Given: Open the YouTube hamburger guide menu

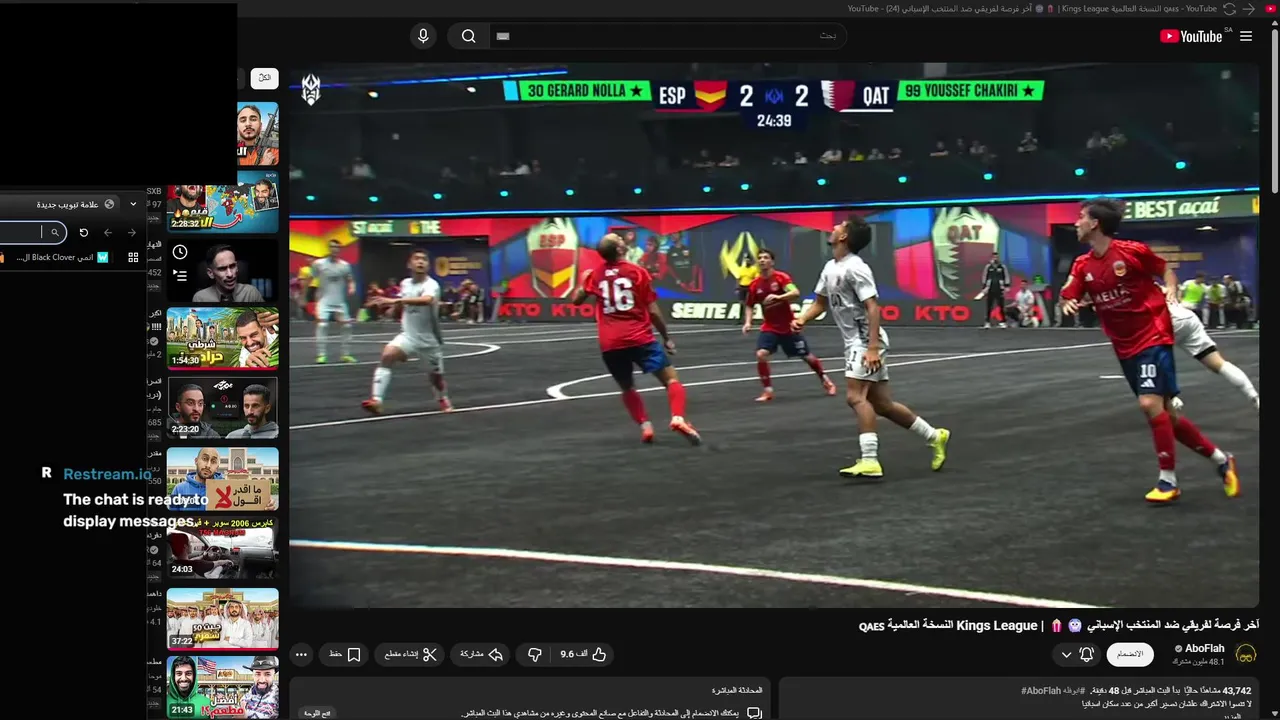Looking at the screenshot, I should coord(1245,36).
